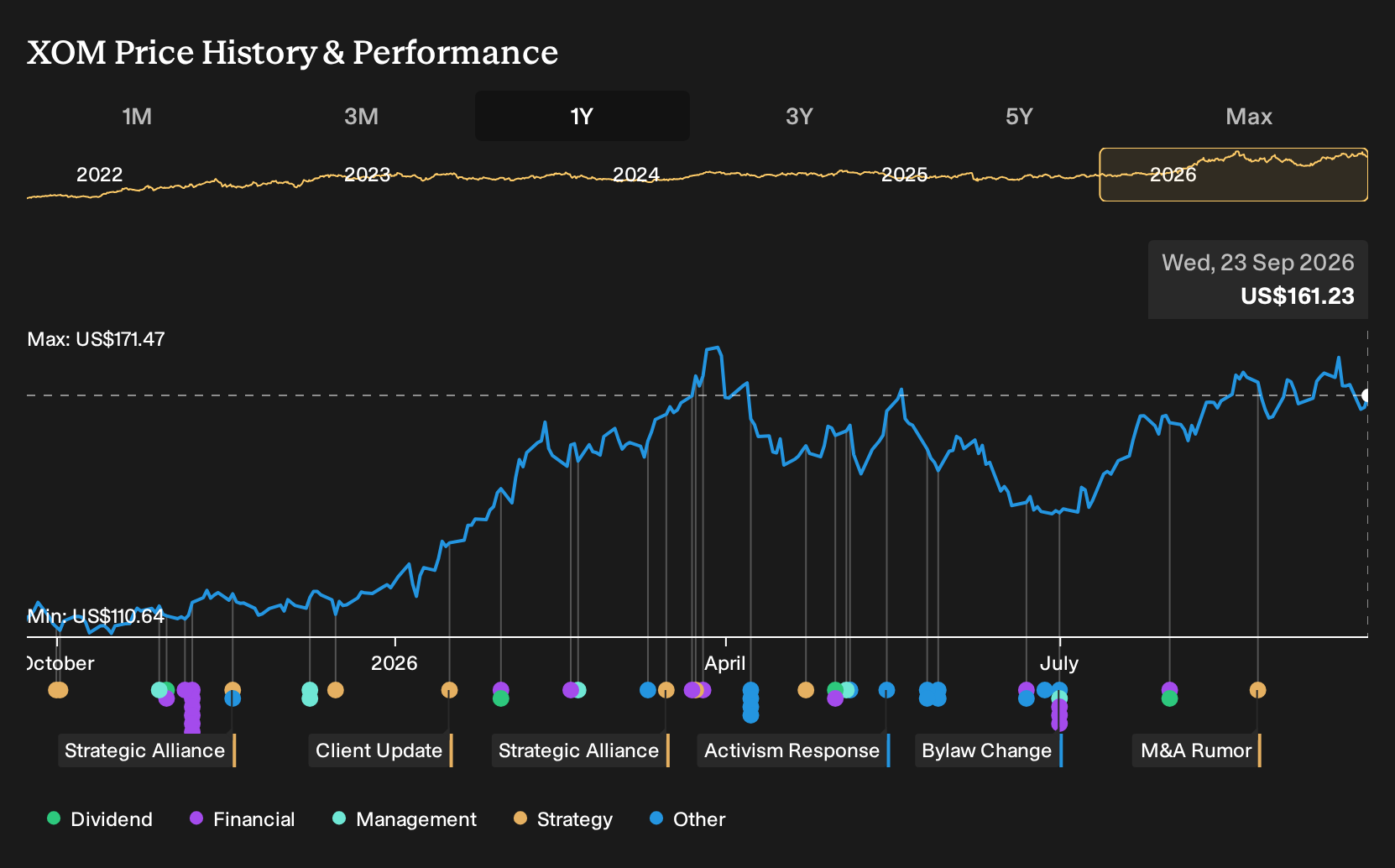Open the Client Update event label
Viewport: 1395px width, 868px height.
[380, 750]
